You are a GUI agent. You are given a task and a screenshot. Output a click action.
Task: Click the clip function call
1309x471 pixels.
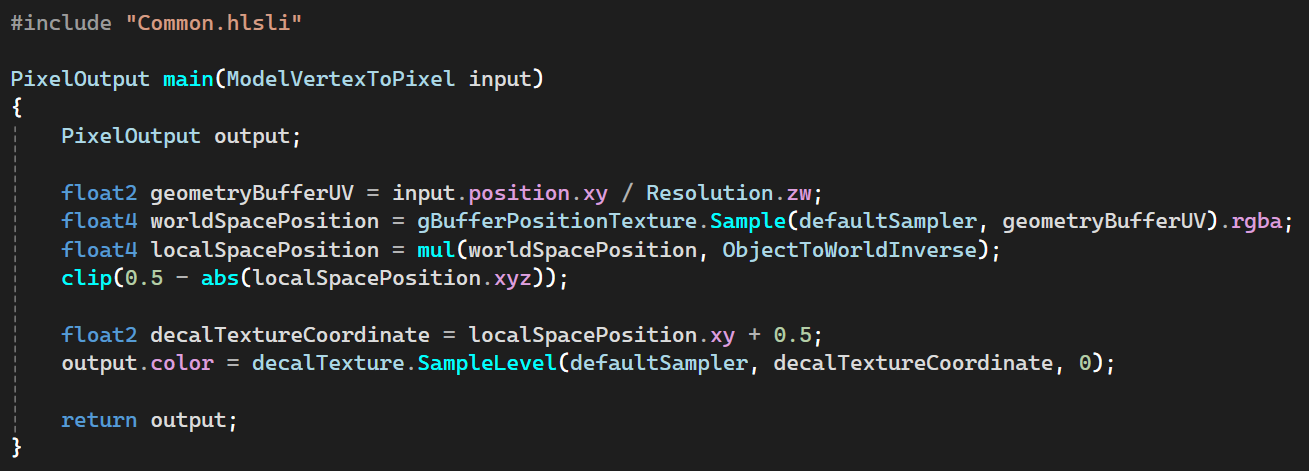[86, 278]
